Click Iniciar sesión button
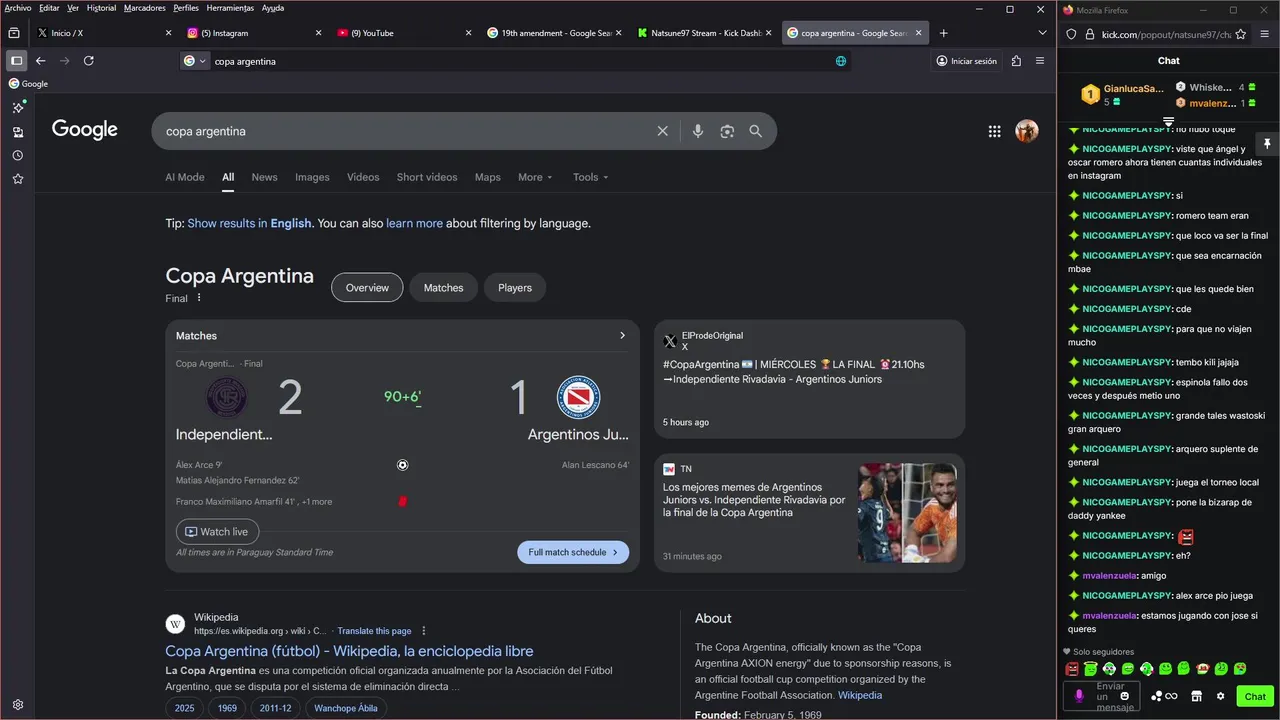 [966, 61]
